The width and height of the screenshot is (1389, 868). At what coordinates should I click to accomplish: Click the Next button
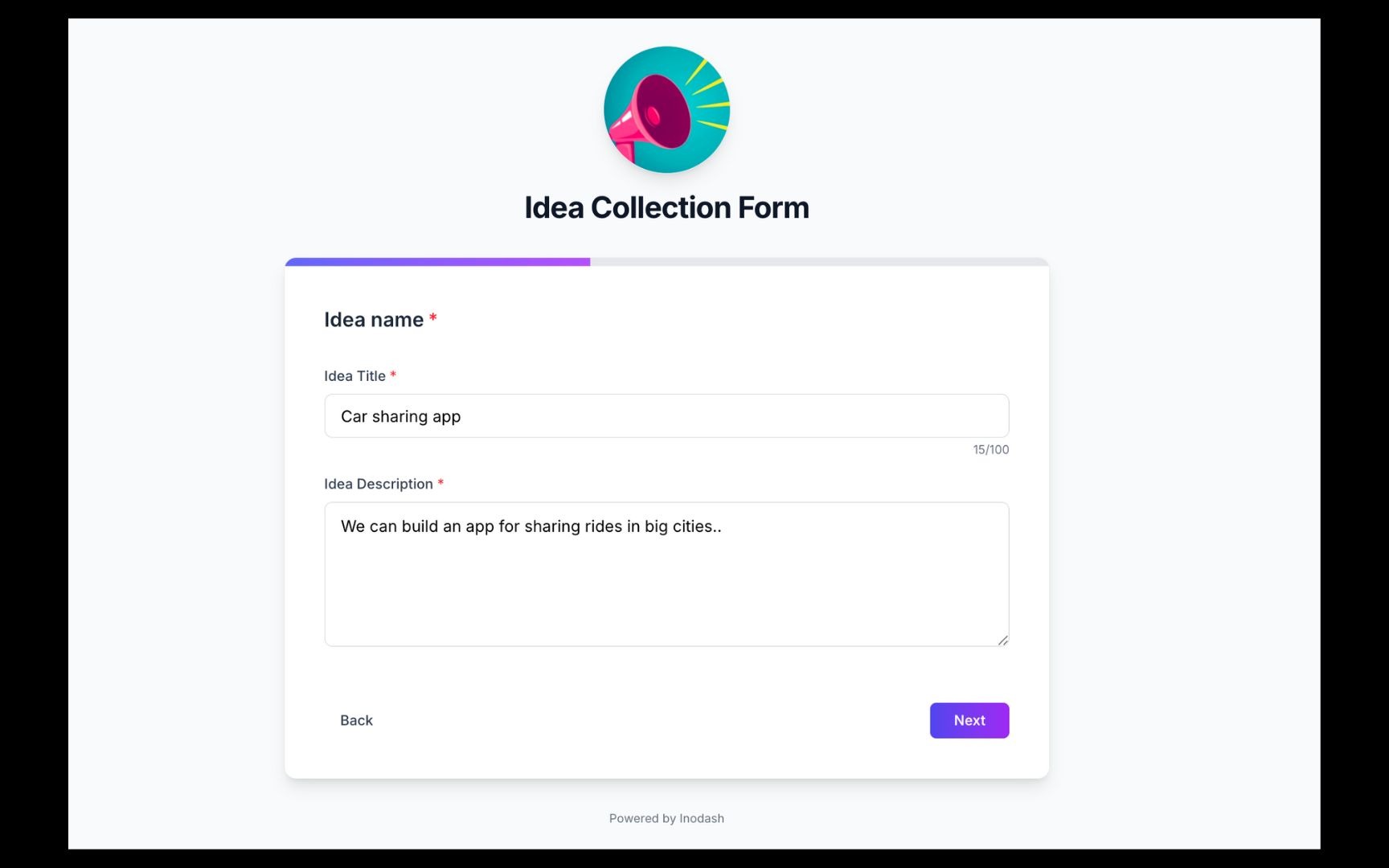[x=969, y=720]
